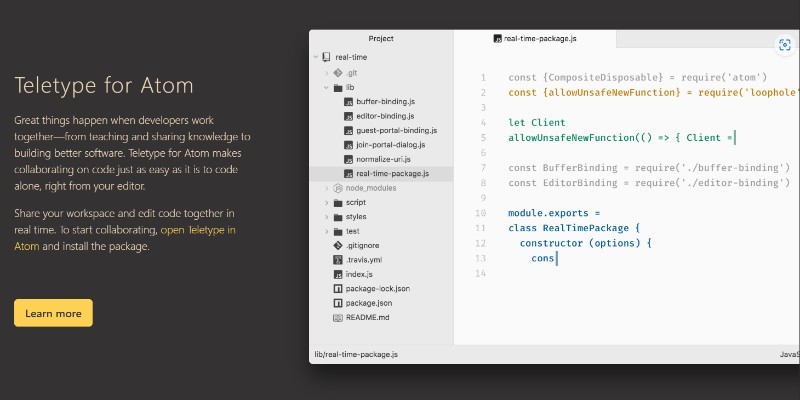Click the JS icon beside join-portal-dialog.js
This screenshot has height=400, width=800.
[x=348, y=145]
